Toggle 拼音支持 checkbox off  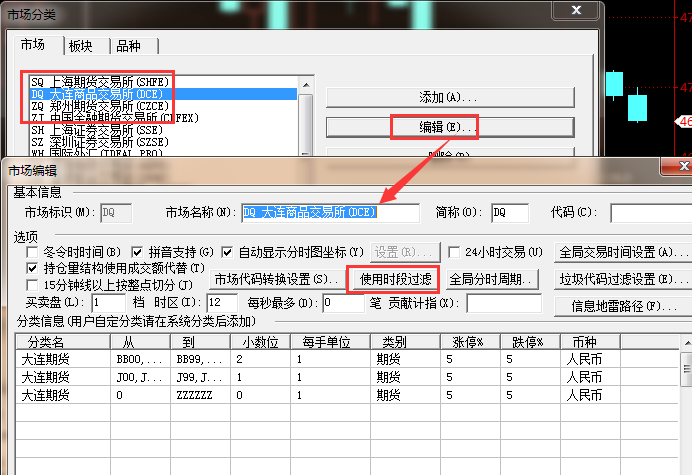(140, 252)
